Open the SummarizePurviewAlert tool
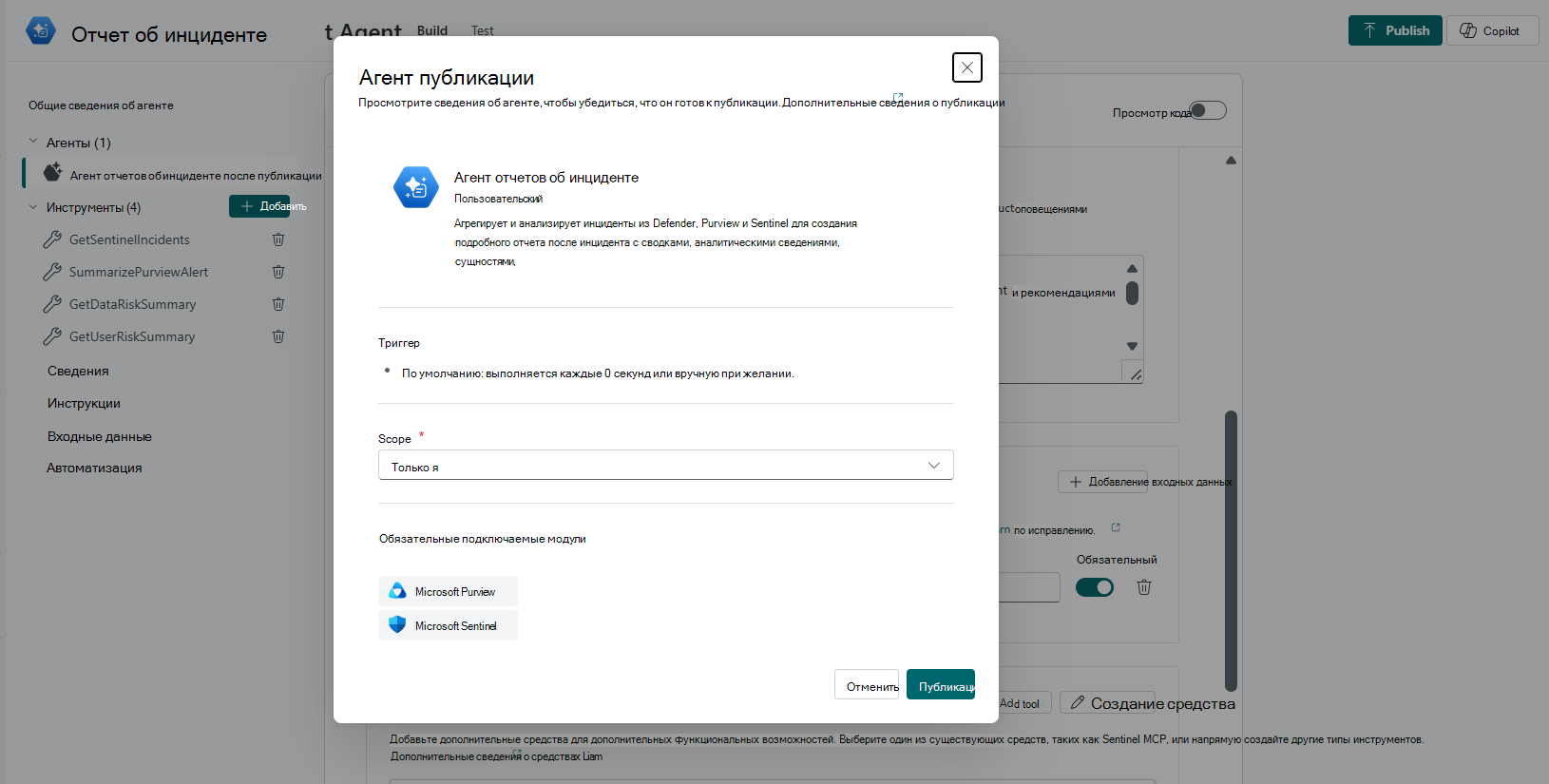This screenshot has height=784, width=1549. pos(139,272)
